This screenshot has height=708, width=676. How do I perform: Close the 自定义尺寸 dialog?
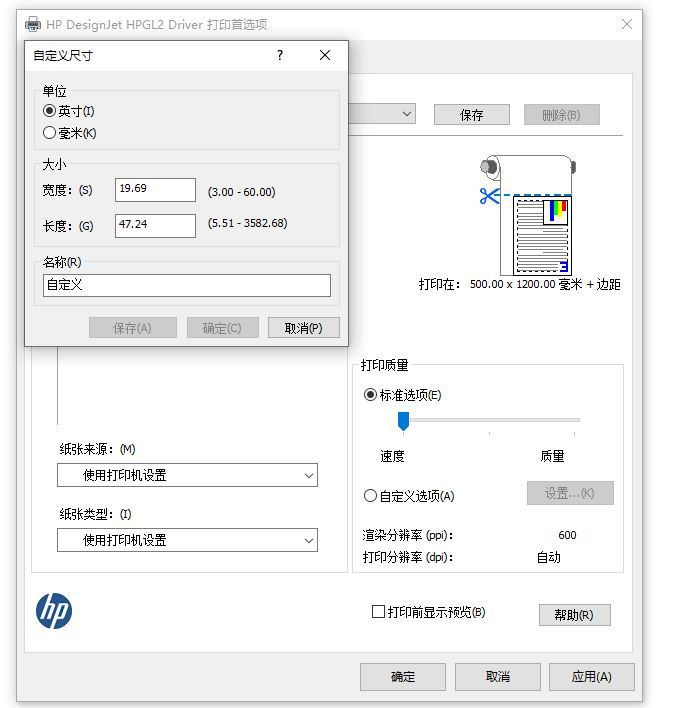(325, 55)
